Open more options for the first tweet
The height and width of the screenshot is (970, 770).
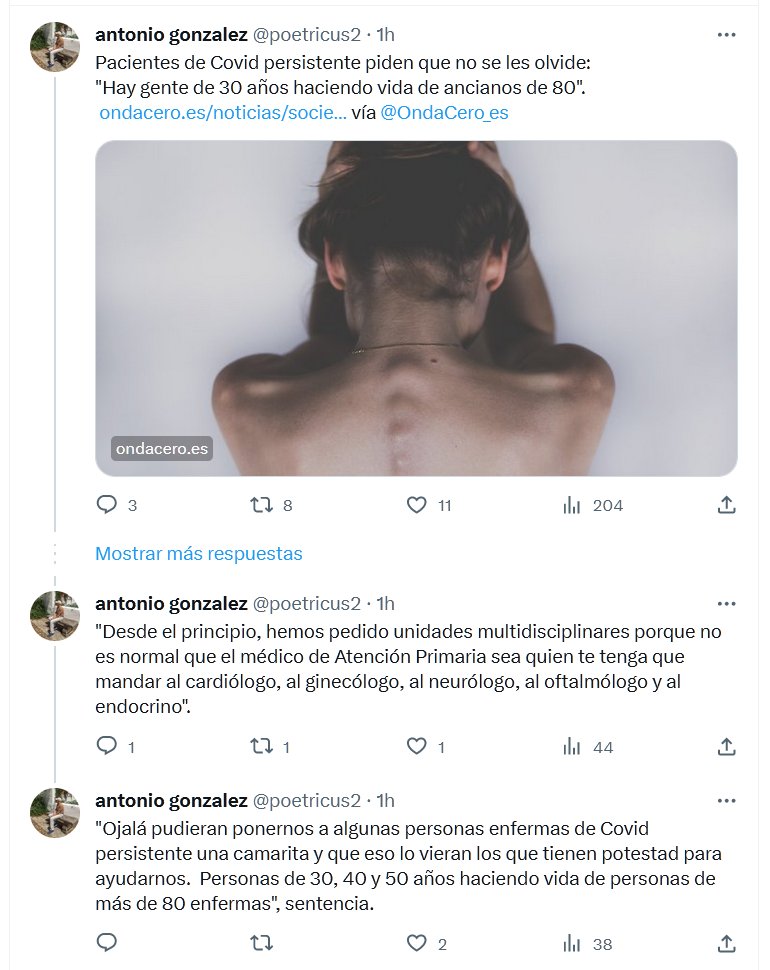click(x=727, y=35)
